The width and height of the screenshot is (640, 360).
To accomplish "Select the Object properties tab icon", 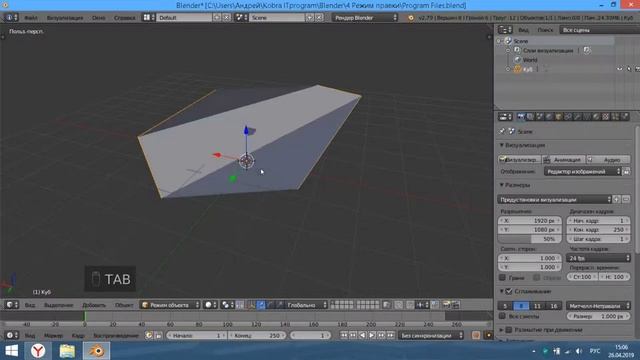I will pyautogui.click(x=558, y=117).
